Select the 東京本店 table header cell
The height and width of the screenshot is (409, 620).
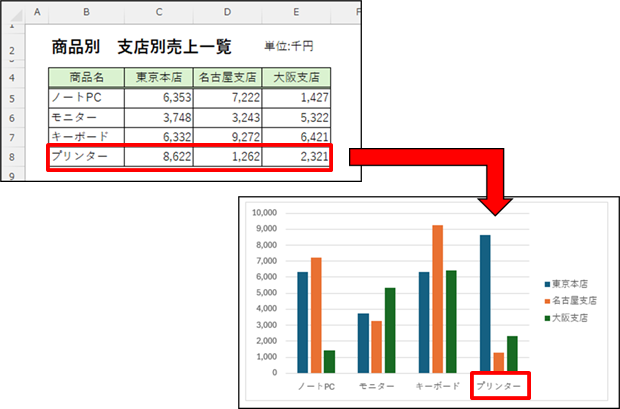[x=158, y=78]
